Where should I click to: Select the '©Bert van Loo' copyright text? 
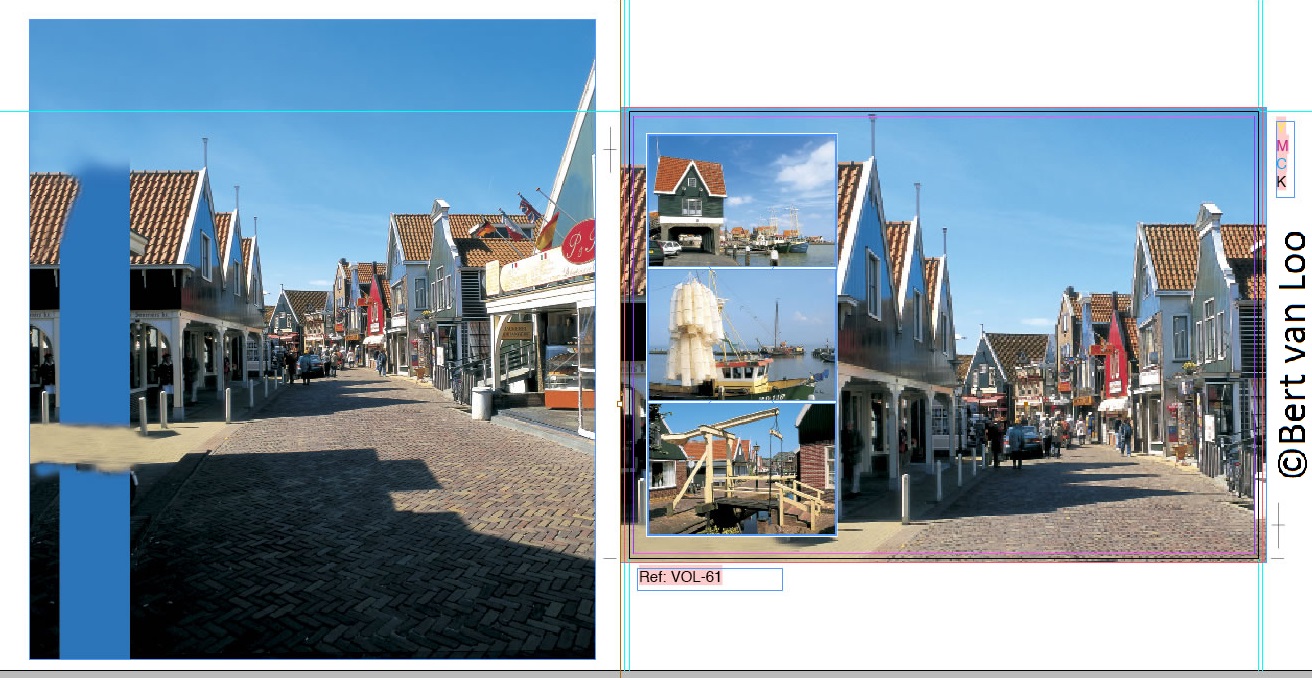point(1293,354)
